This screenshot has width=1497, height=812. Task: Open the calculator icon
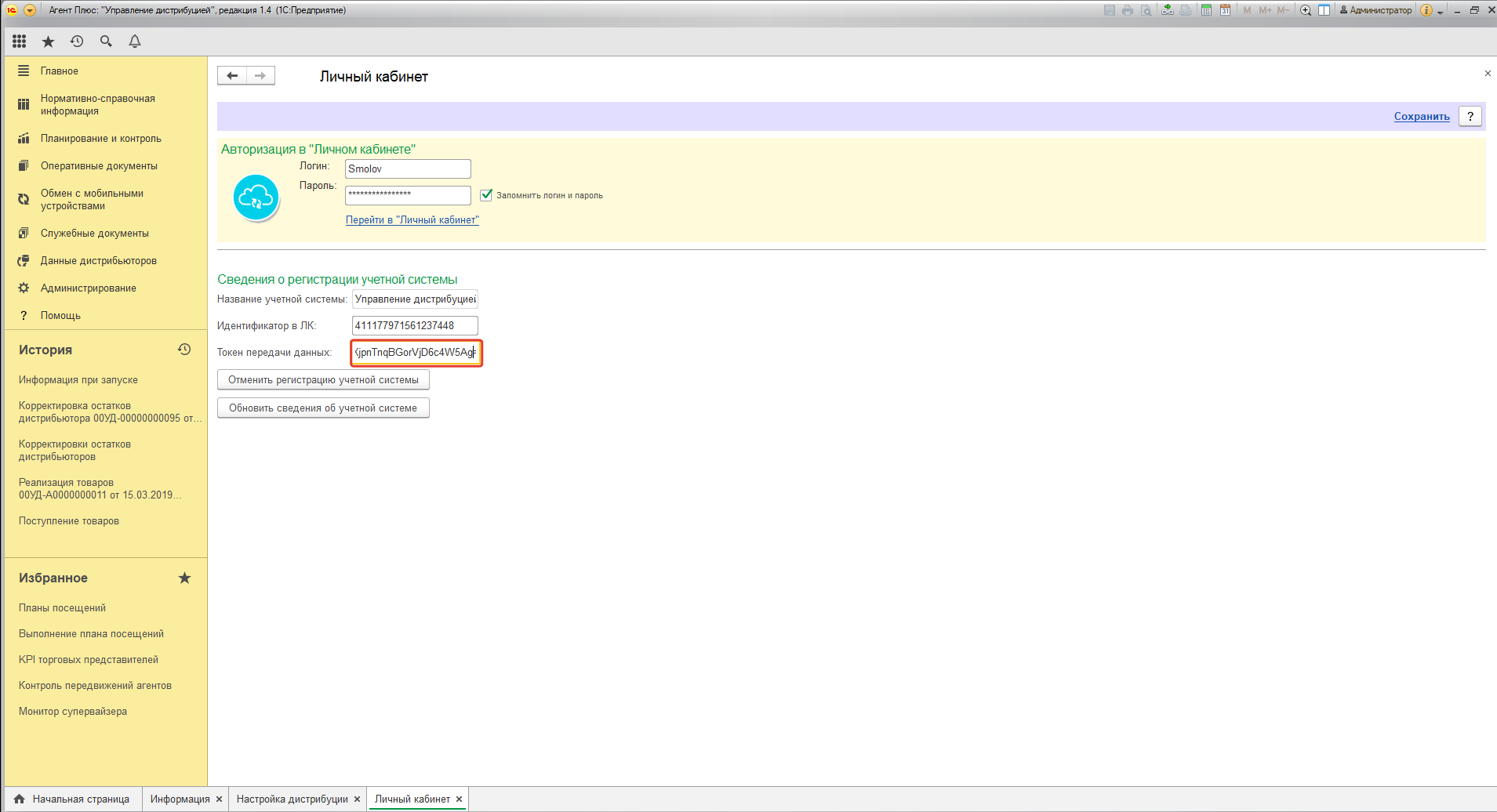click(x=1206, y=10)
